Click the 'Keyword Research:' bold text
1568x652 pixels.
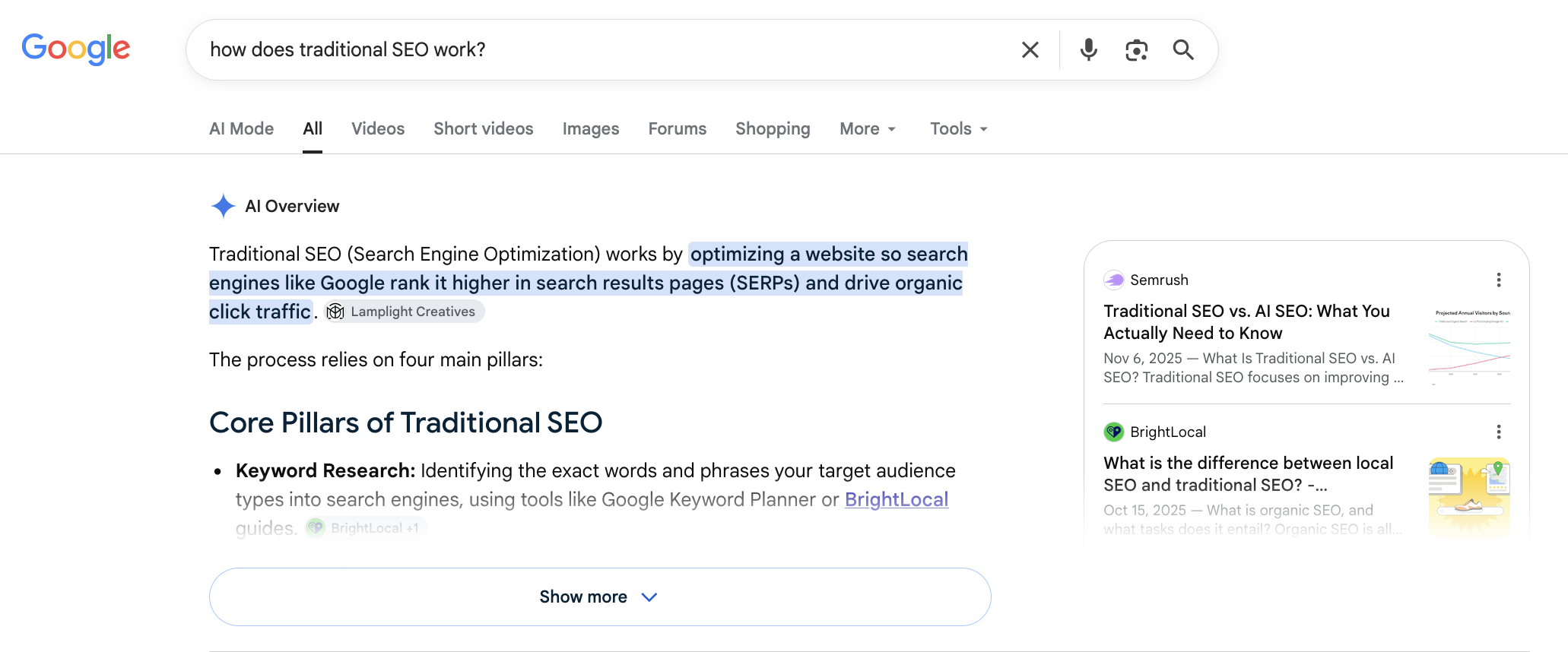(x=325, y=470)
